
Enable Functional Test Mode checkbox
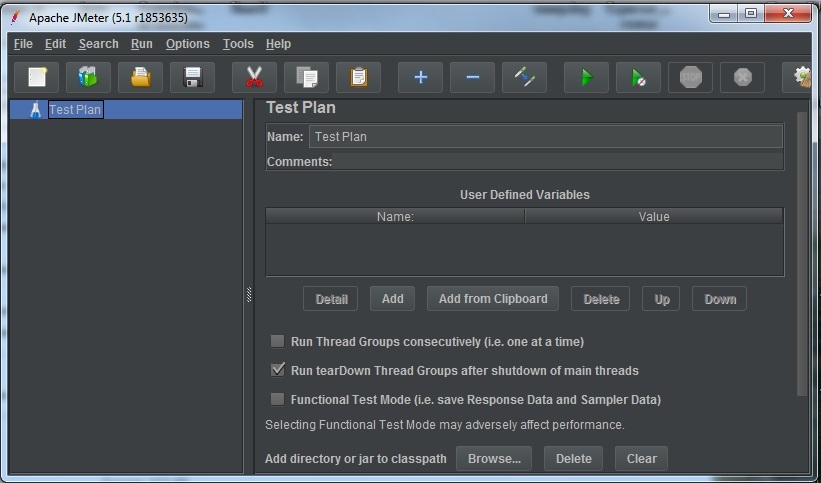coord(278,399)
